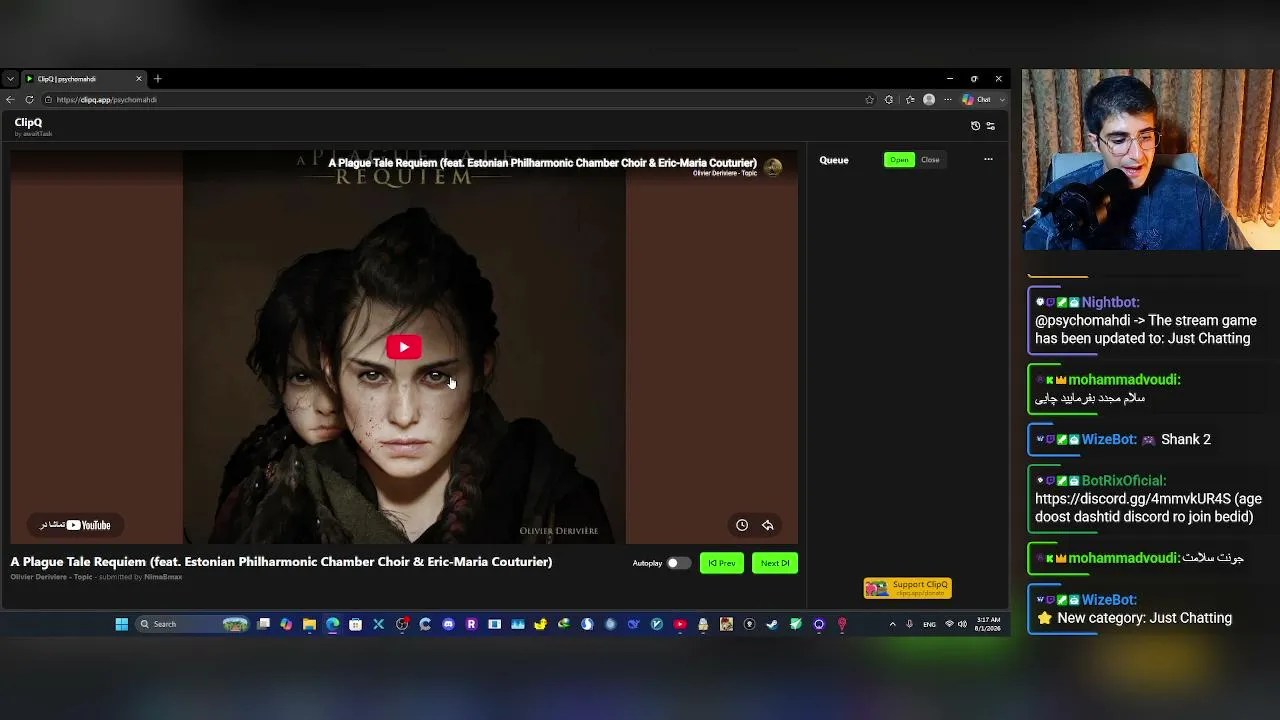Image resolution: width=1280 pixels, height=720 pixels.
Task: Open the Copilot Chat button
Action: point(977,100)
